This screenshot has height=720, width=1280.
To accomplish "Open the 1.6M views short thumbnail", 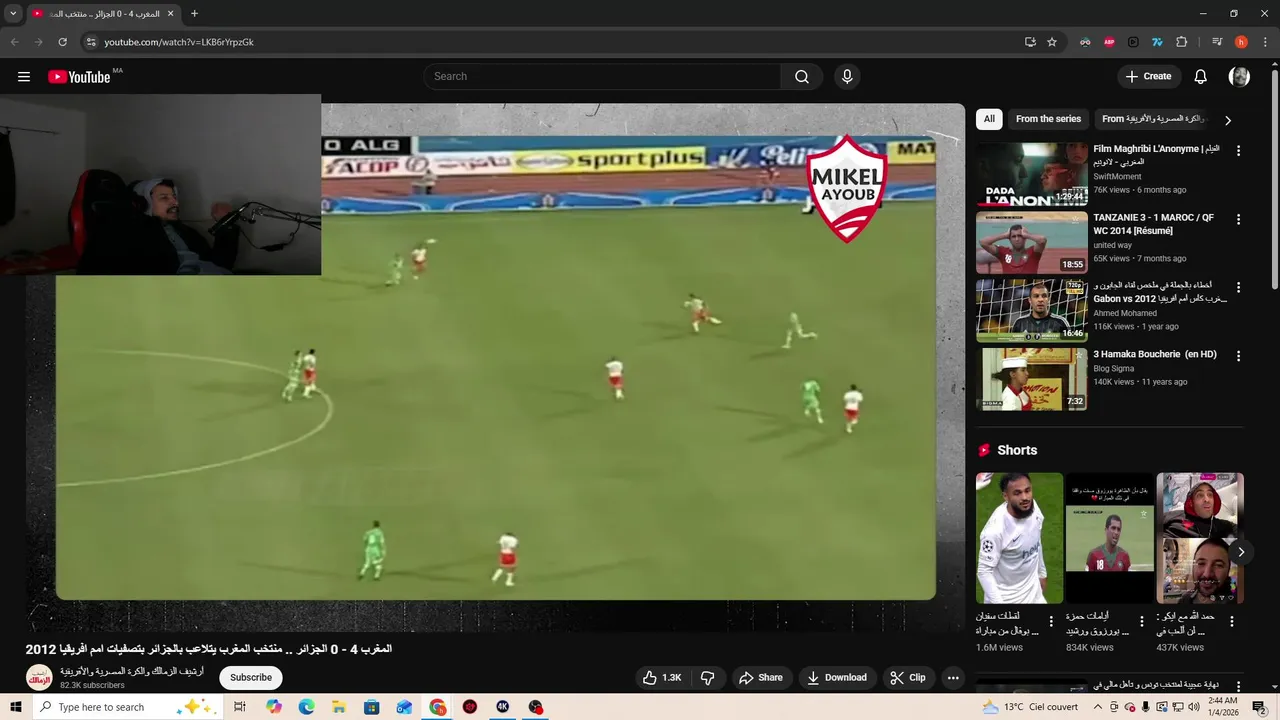I will pos(1019,538).
